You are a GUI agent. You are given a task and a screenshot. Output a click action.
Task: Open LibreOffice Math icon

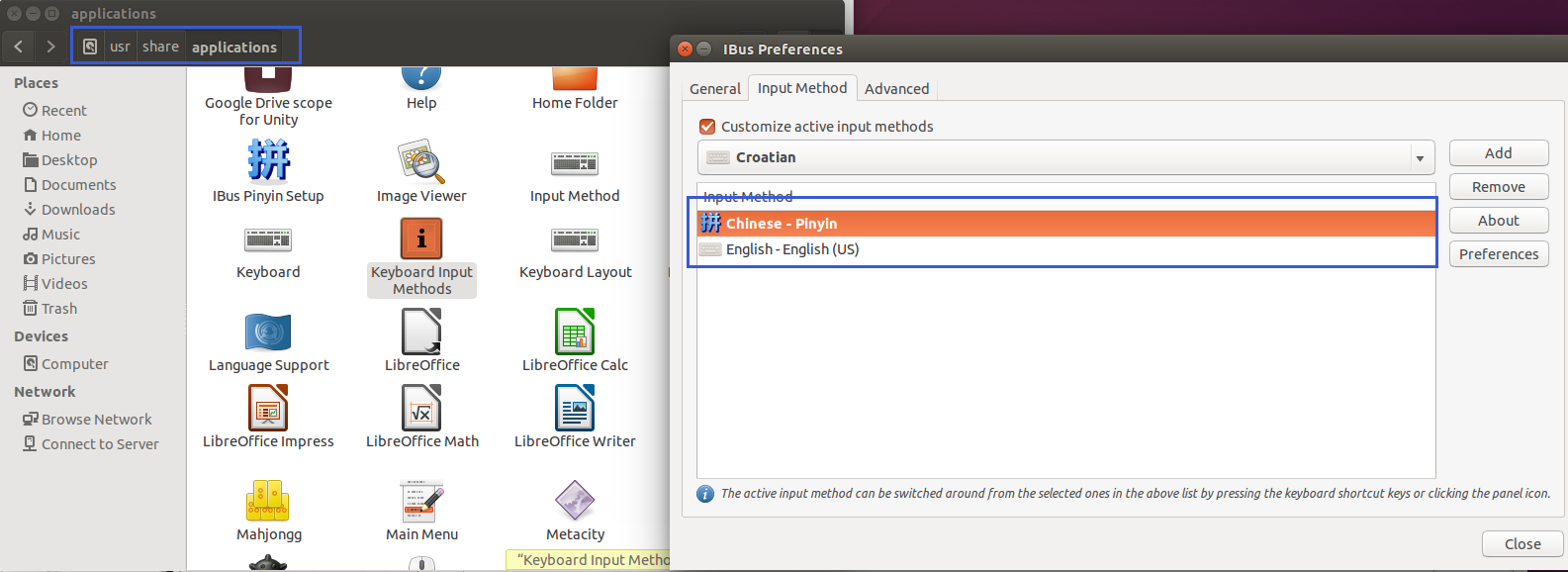[x=421, y=407]
